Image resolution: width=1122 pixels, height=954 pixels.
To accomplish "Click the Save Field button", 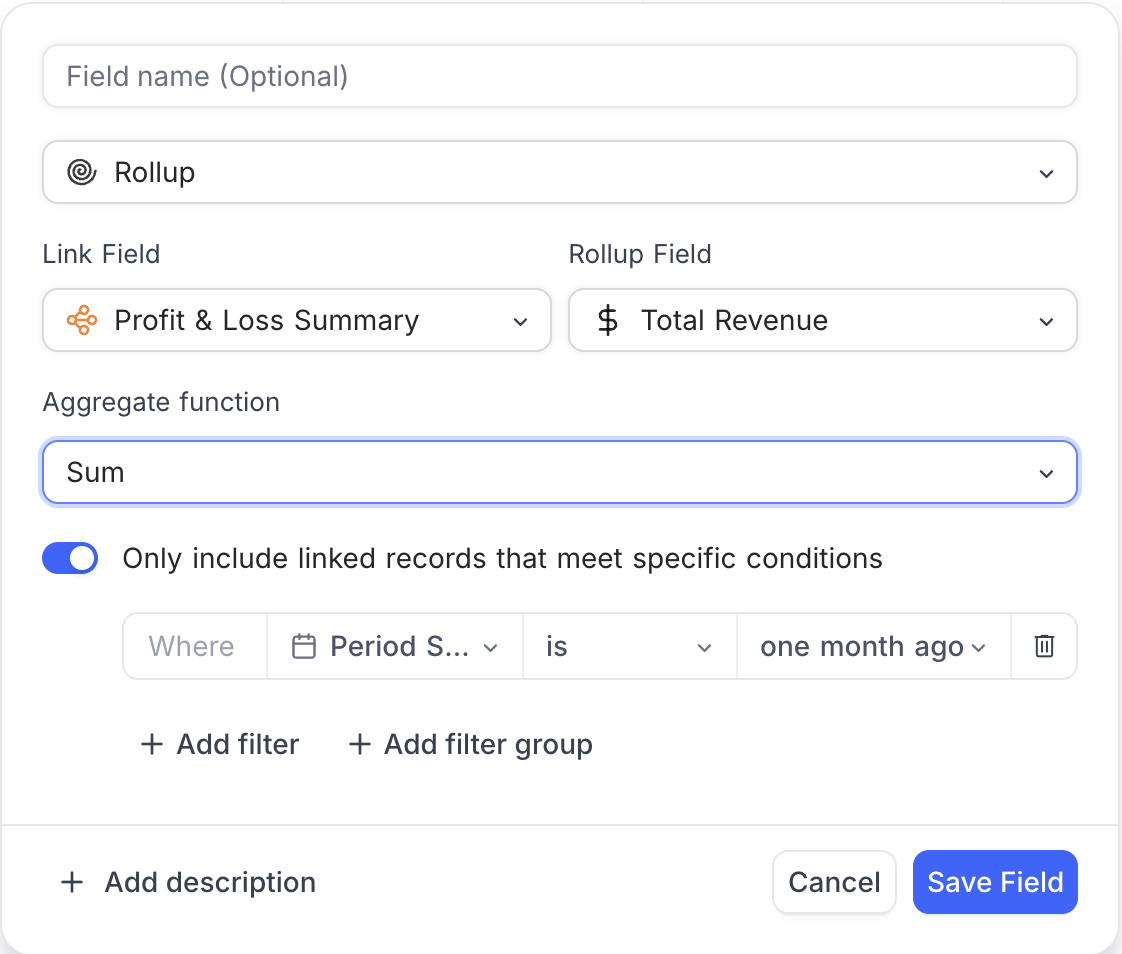I will point(995,882).
